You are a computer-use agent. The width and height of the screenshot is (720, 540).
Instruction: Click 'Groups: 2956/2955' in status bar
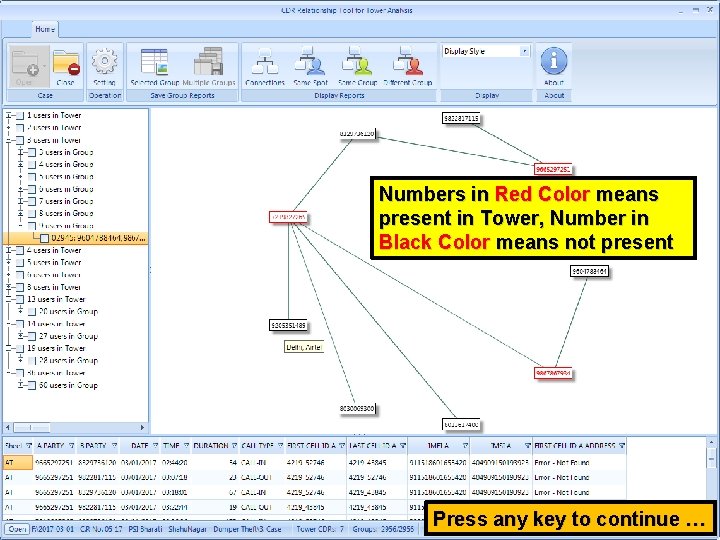[x=383, y=529]
